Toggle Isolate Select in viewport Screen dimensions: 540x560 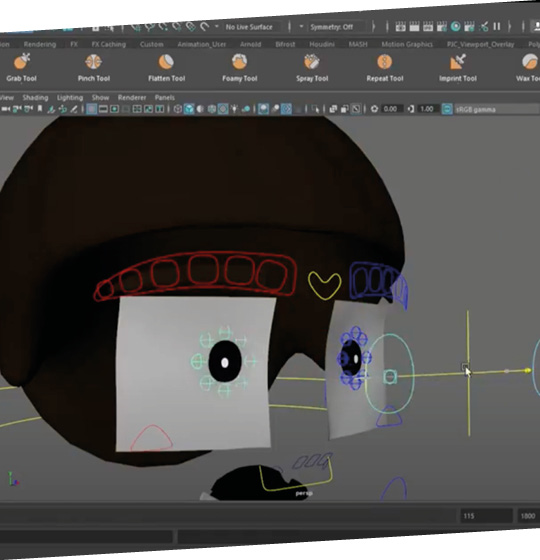click(x=315, y=109)
